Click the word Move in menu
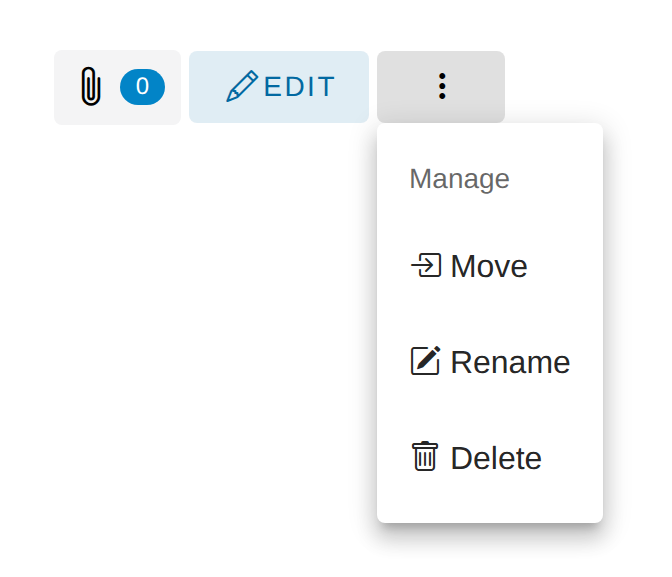The width and height of the screenshot is (672, 577). [489, 266]
